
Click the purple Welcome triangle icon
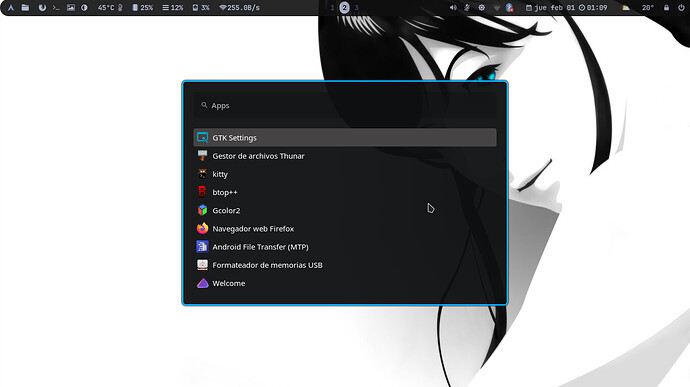202,283
